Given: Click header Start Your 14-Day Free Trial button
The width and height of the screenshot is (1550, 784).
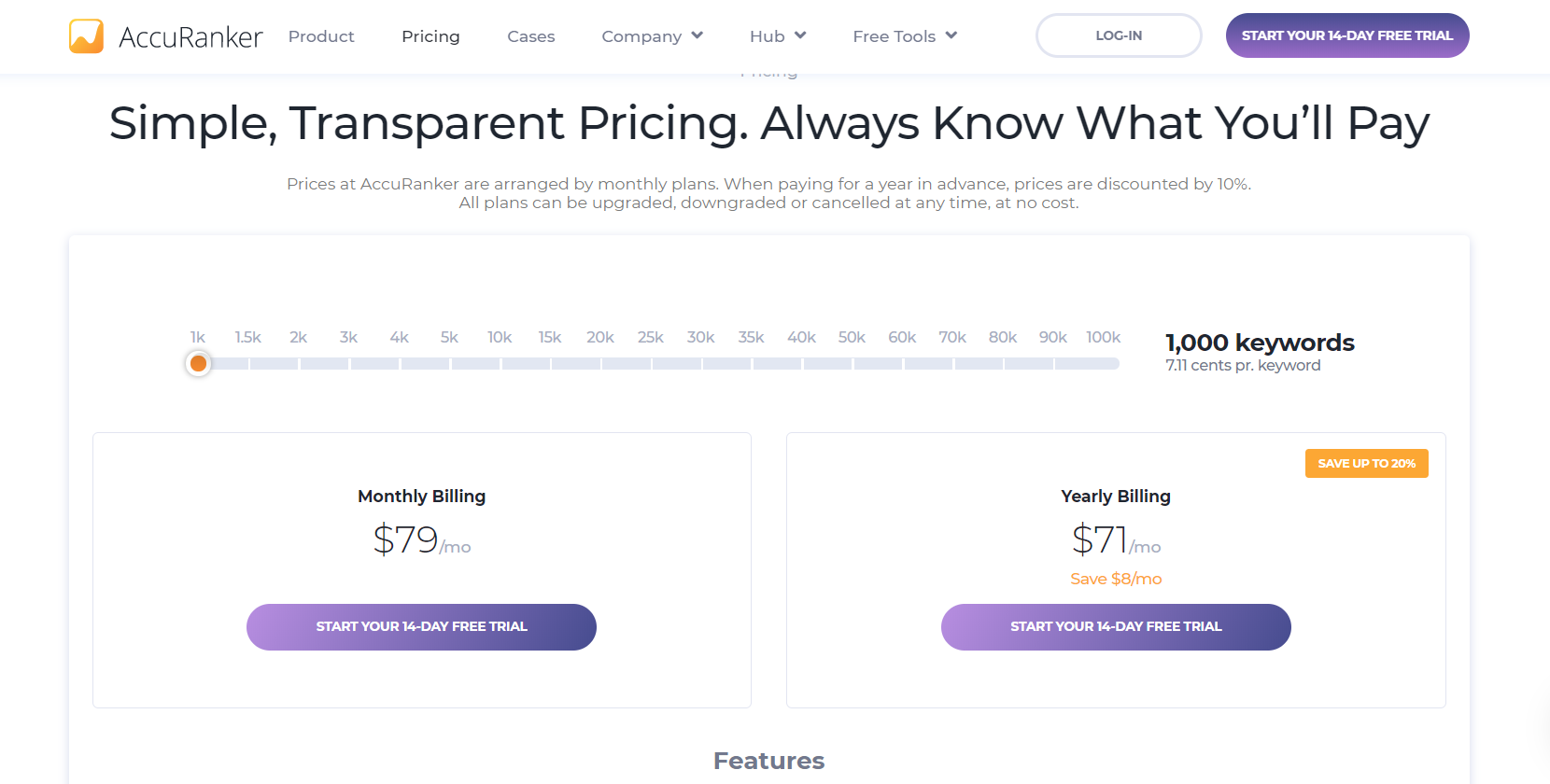Looking at the screenshot, I should (x=1347, y=35).
